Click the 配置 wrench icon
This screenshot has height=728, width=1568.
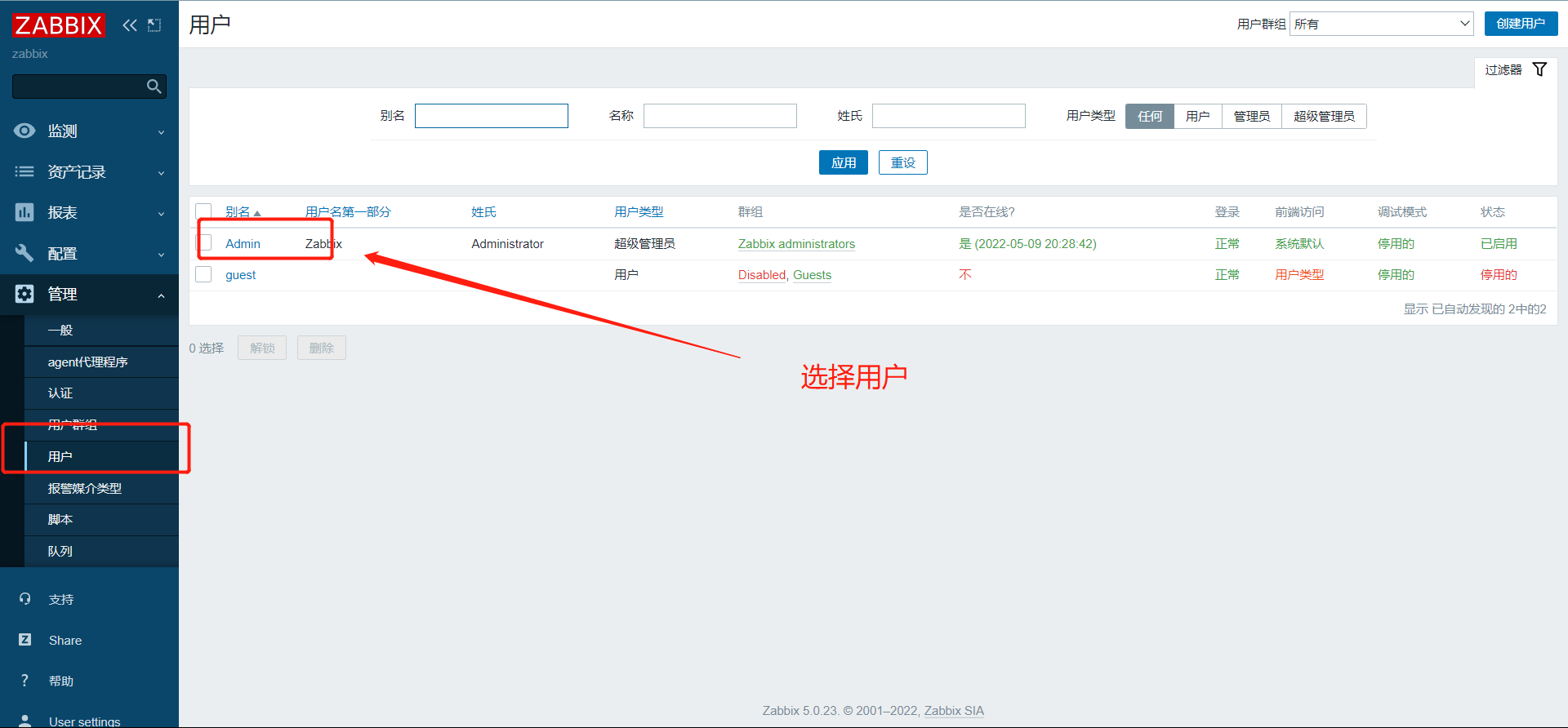click(x=24, y=253)
